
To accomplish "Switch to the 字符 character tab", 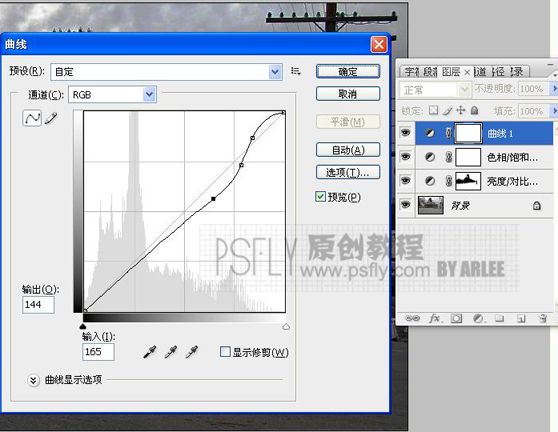I will 412,72.
